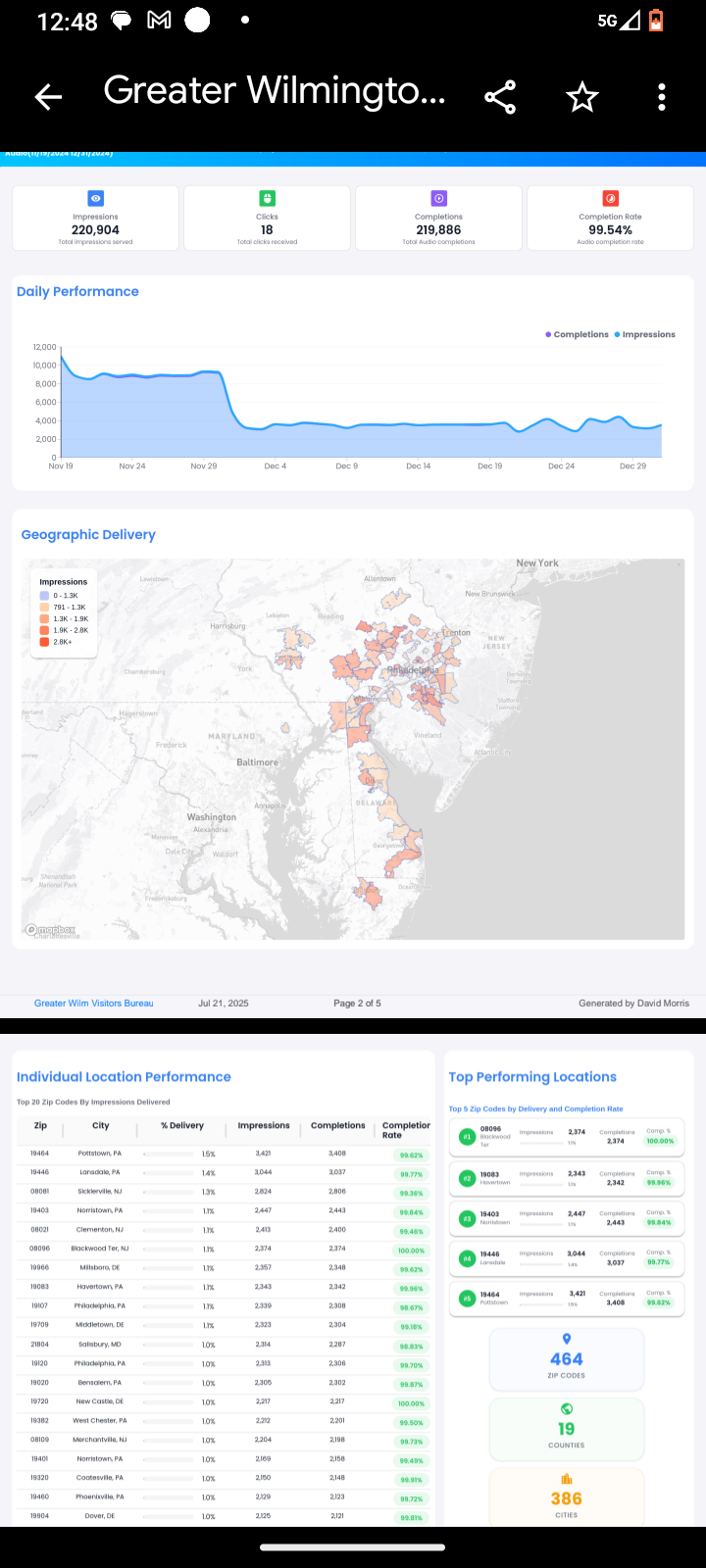706x1568 pixels.
Task: Tap the Geographic Delivery heading
Action: pos(88,535)
